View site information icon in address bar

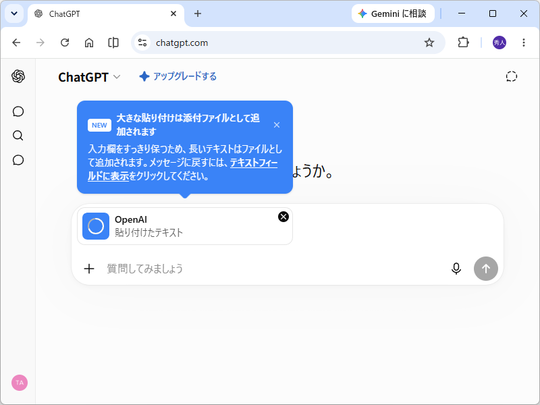142,43
